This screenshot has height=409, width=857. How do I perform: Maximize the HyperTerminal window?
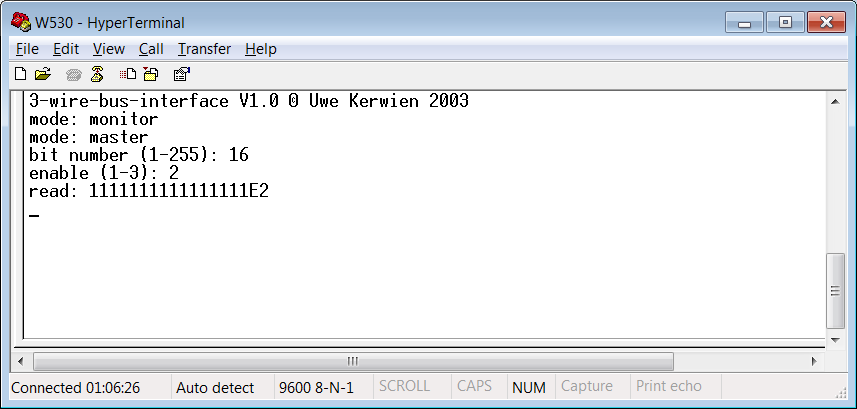pos(785,22)
